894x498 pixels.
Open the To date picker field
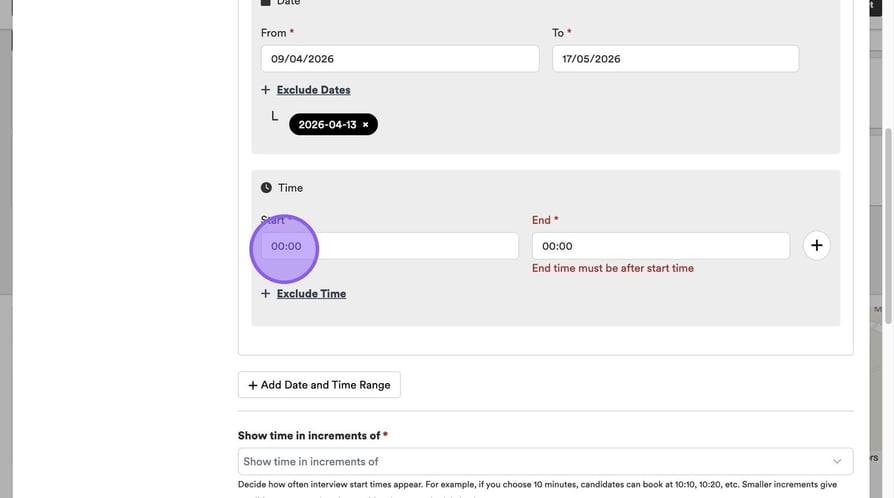pyautogui.click(x=675, y=59)
